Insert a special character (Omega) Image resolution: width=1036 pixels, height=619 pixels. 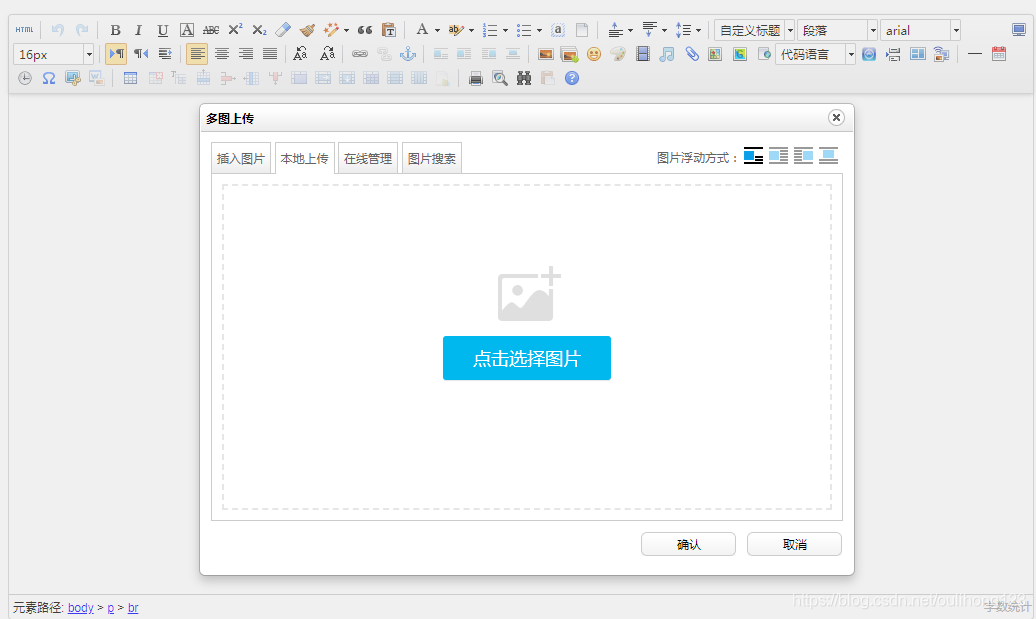click(49, 78)
